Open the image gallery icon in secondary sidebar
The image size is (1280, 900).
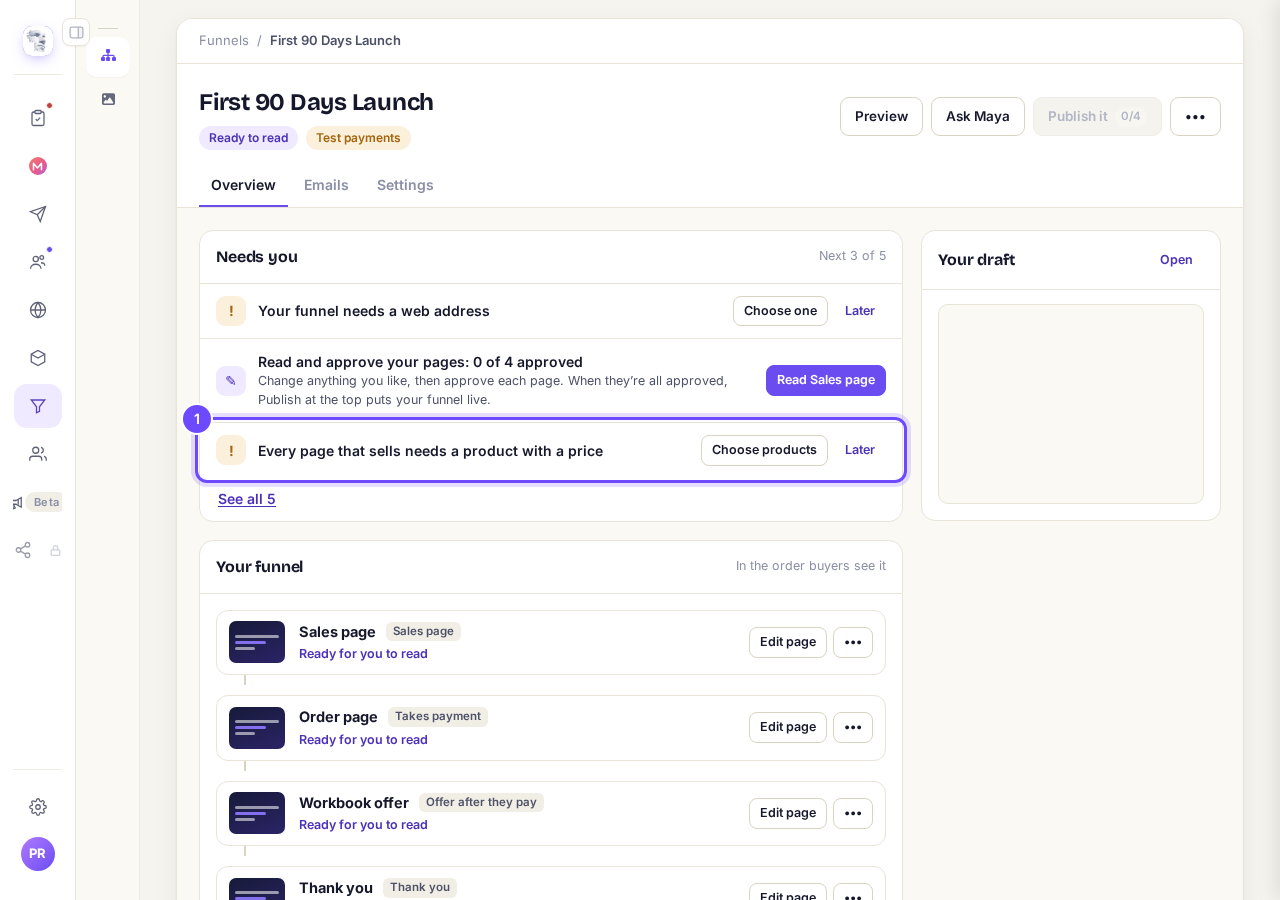pos(108,99)
